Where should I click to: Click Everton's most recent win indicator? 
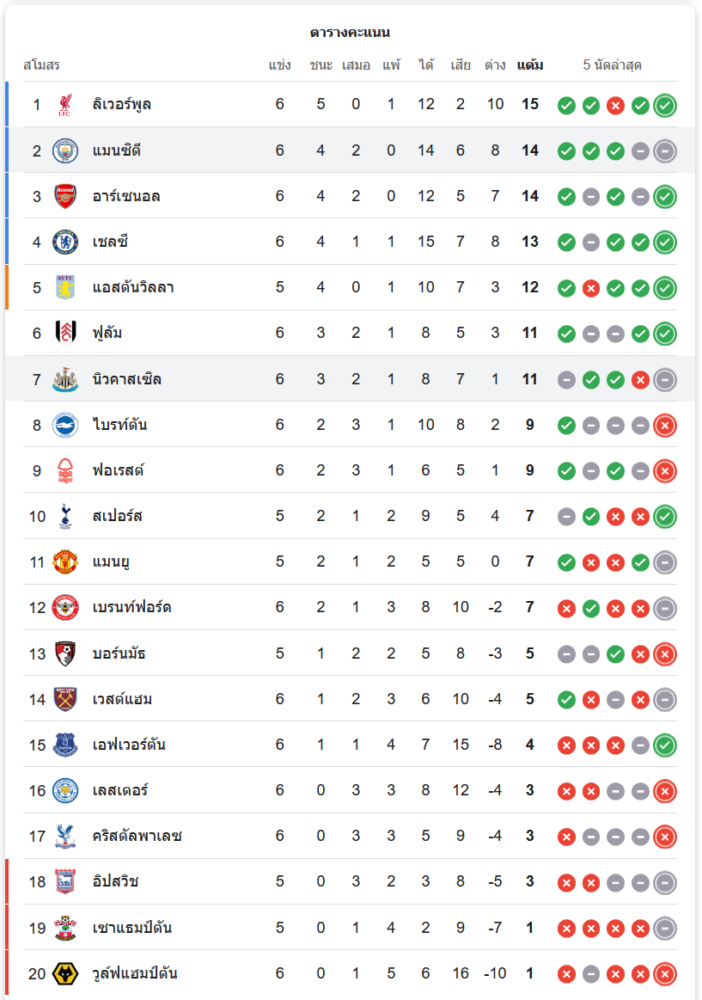[x=665, y=745]
